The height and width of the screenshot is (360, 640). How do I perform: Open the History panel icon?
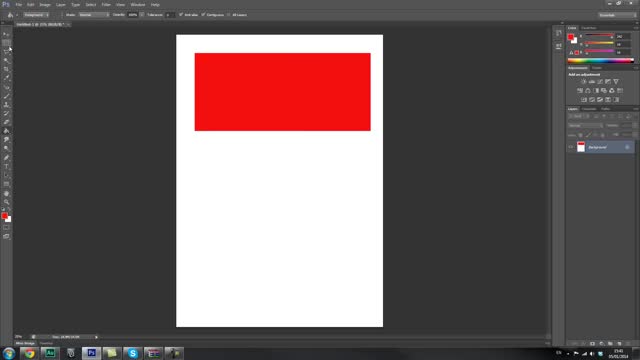[x=558, y=33]
